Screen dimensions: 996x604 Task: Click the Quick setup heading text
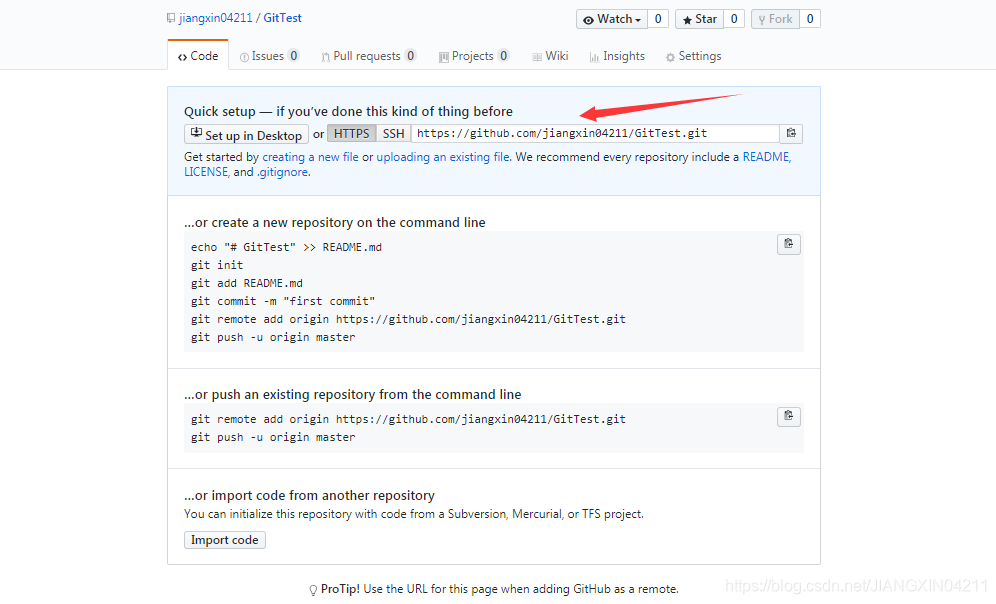click(348, 111)
